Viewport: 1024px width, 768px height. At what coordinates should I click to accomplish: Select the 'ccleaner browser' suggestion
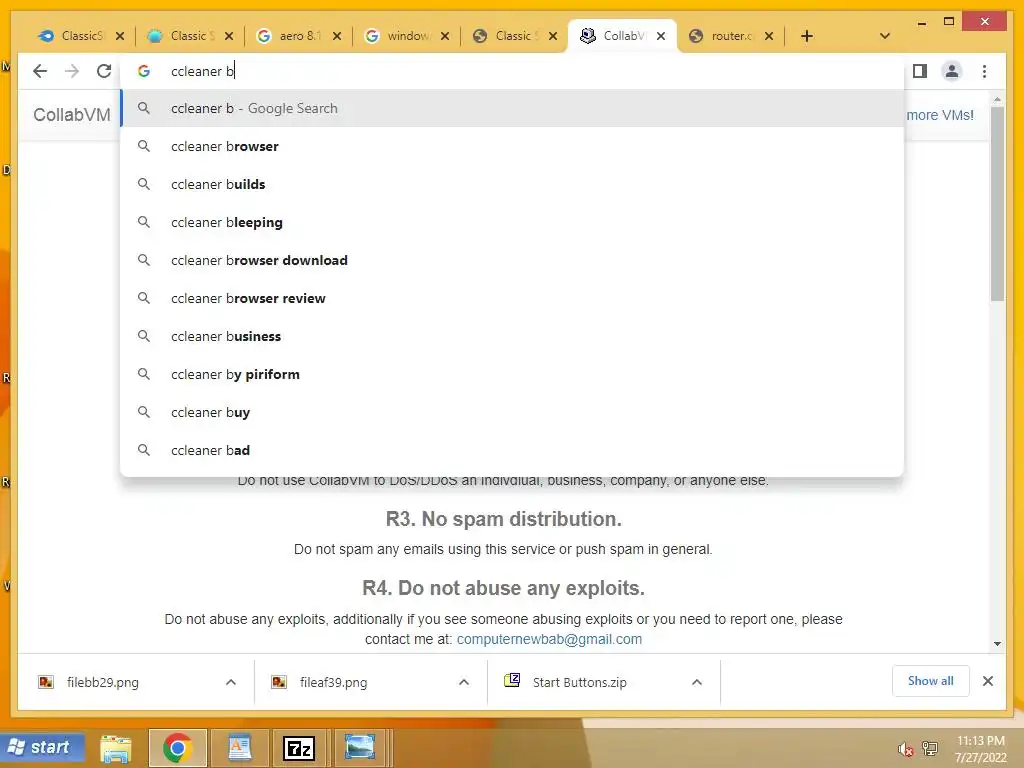(512, 146)
